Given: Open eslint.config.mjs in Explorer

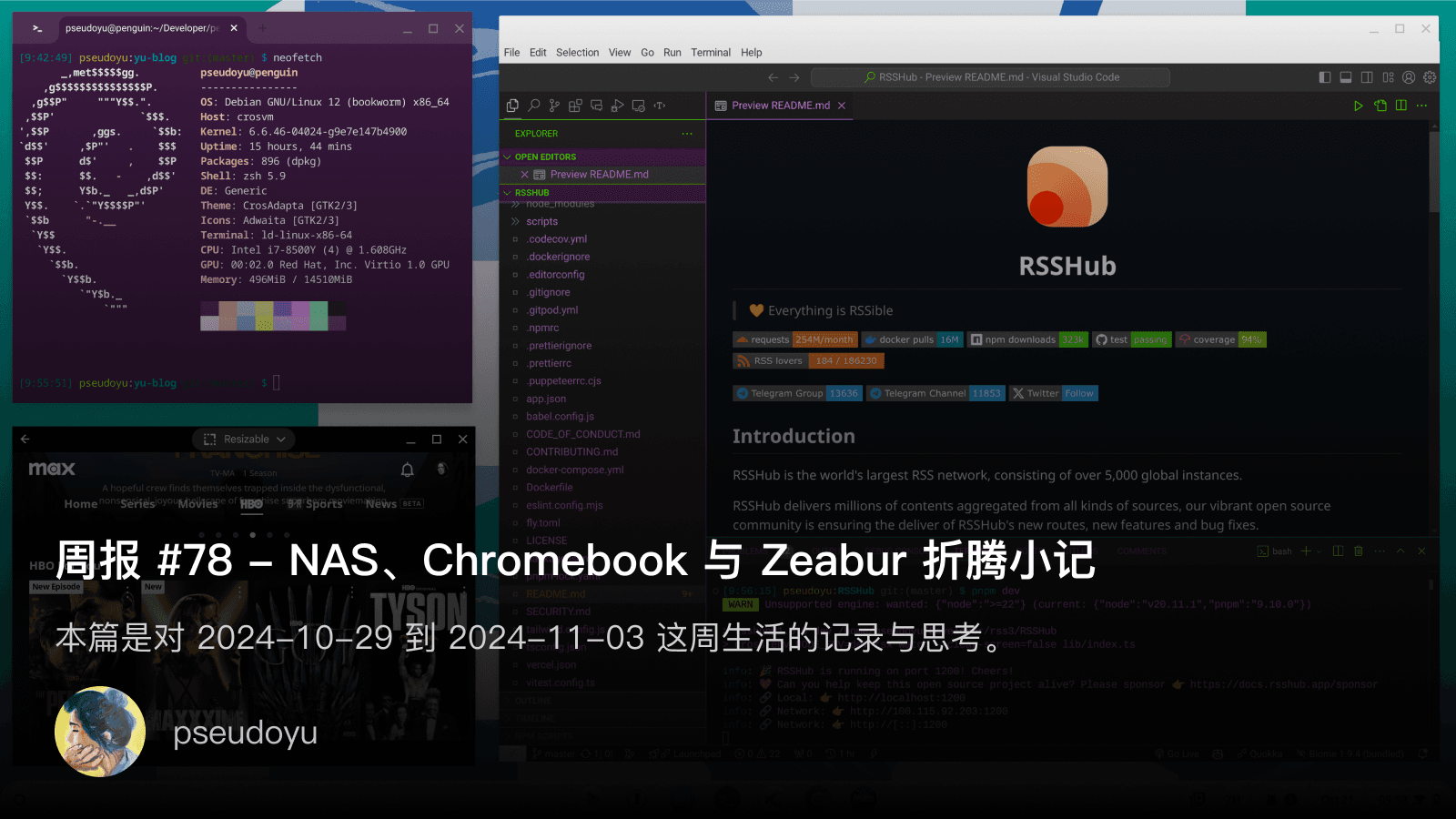Looking at the screenshot, I should pyautogui.click(x=564, y=505).
